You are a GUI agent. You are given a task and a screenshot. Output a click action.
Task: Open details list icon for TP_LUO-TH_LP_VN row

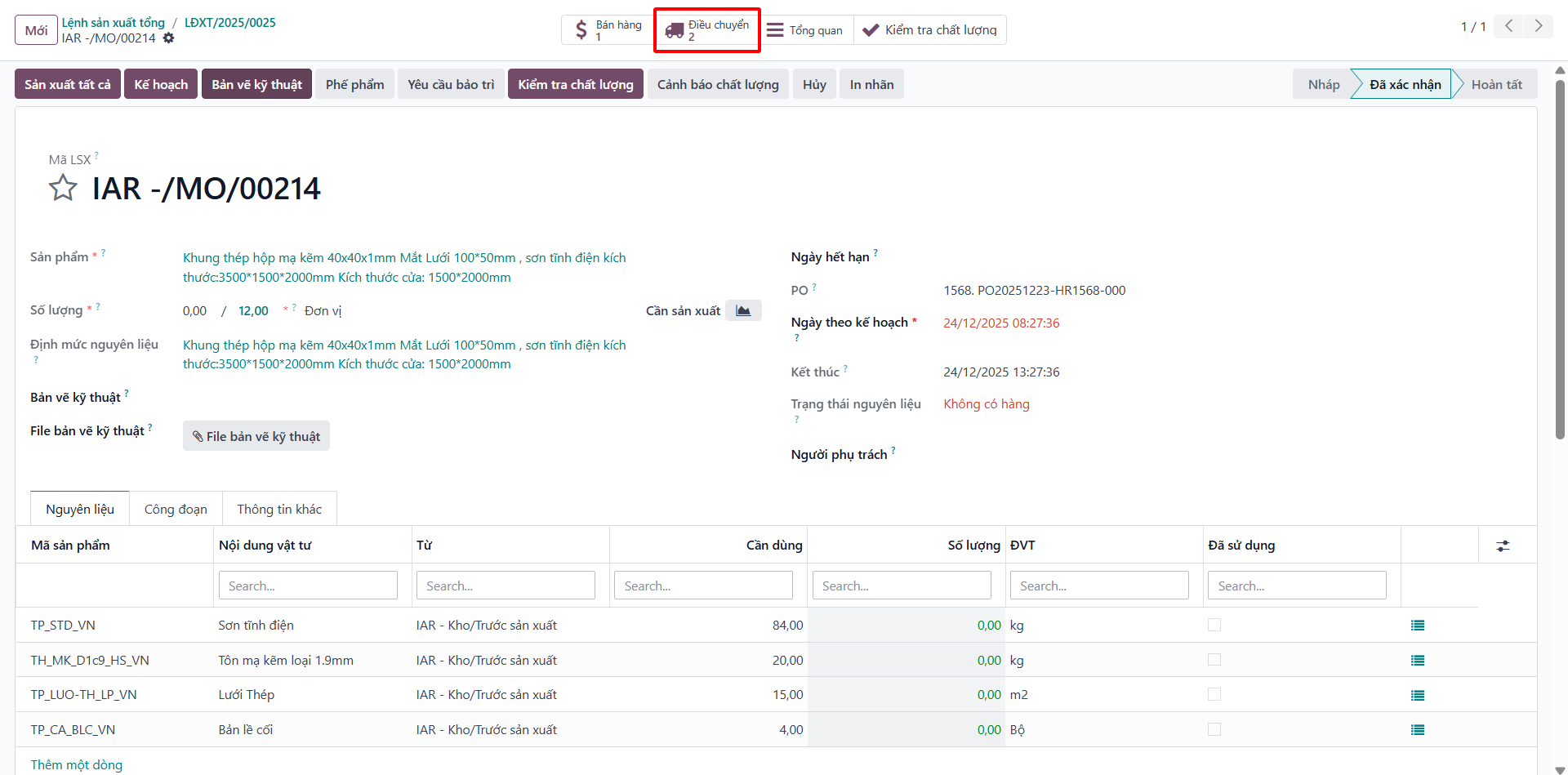pyautogui.click(x=1418, y=696)
